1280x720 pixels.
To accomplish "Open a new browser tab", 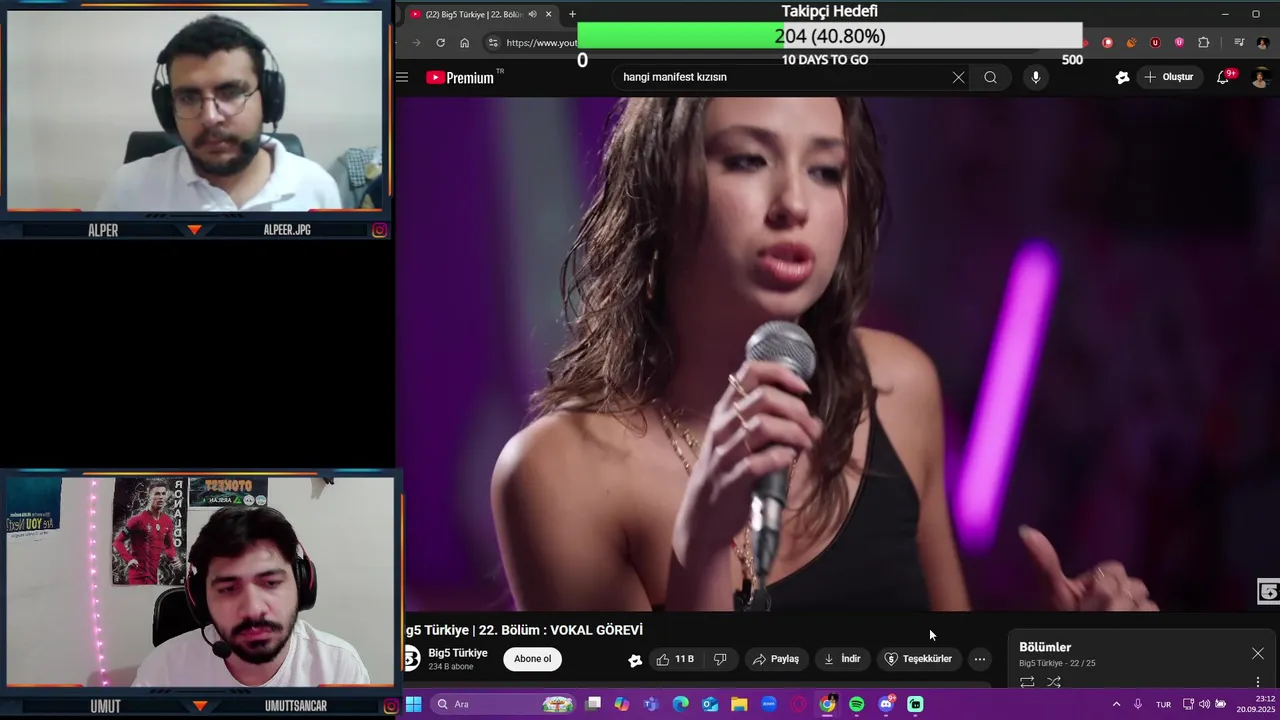I will point(572,14).
